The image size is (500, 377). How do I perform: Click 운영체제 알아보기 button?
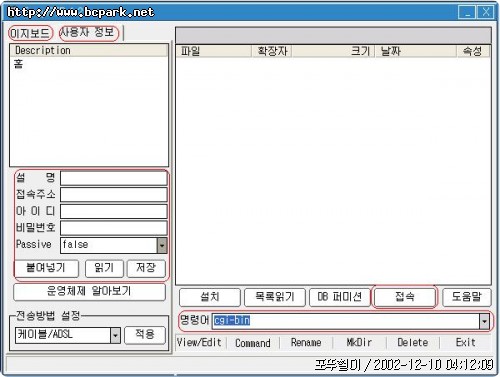(89, 292)
